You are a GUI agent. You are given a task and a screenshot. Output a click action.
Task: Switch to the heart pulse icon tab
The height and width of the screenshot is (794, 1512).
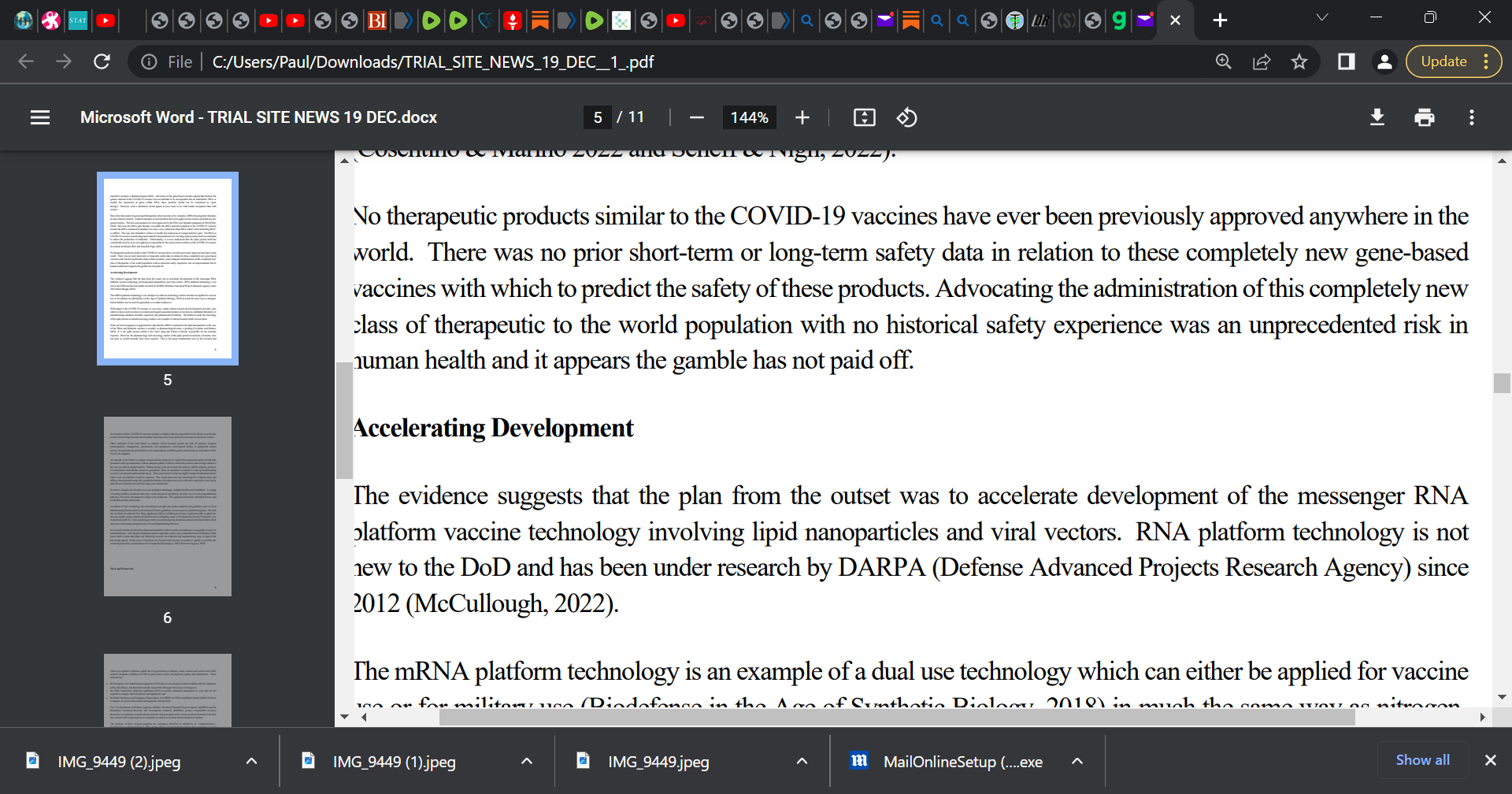[486, 20]
